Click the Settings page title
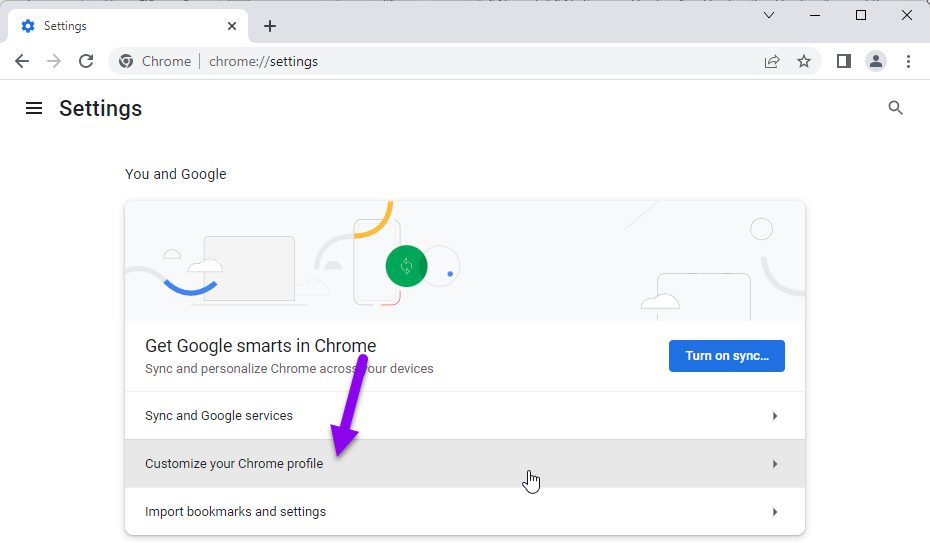The width and height of the screenshot is (930, 543). click(x=100, y=108)
